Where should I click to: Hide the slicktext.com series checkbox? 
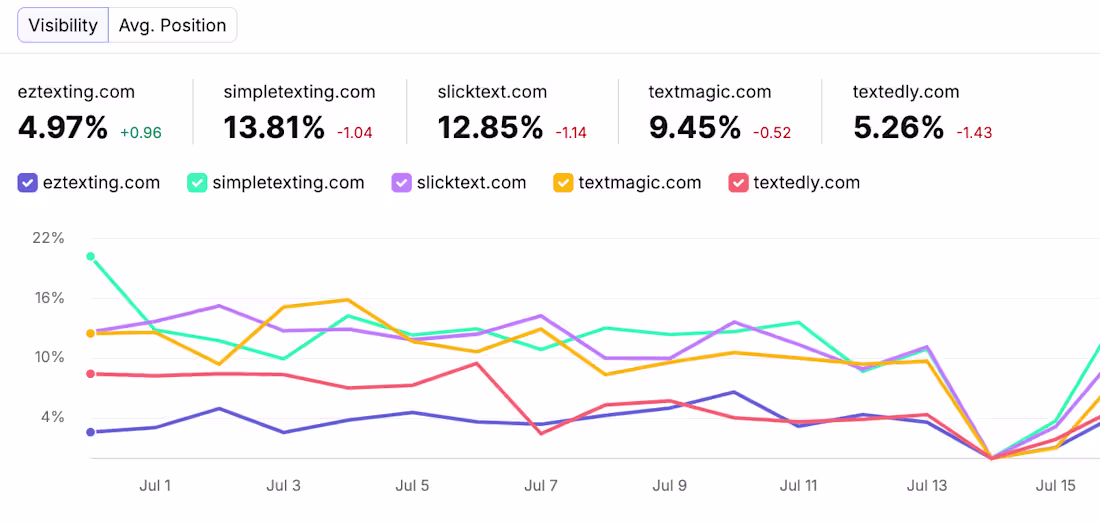coord(401,183)
